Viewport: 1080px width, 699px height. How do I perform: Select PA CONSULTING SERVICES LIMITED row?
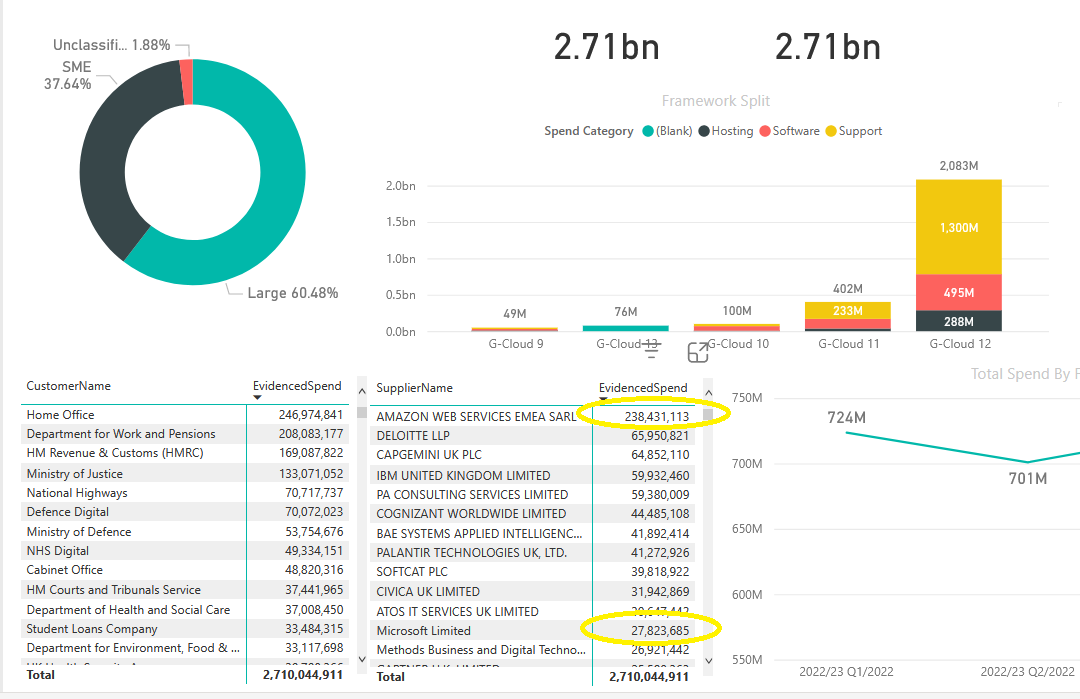tap(532, 494)
